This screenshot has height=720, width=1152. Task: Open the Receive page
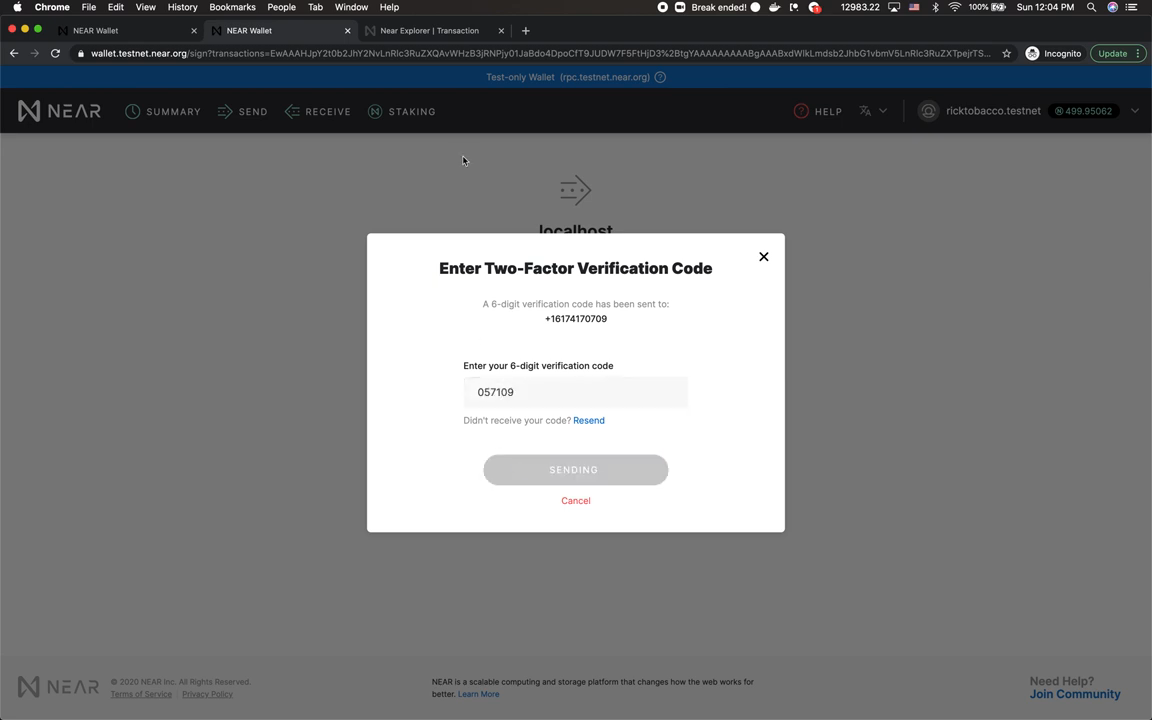click(x=317, y=112)
